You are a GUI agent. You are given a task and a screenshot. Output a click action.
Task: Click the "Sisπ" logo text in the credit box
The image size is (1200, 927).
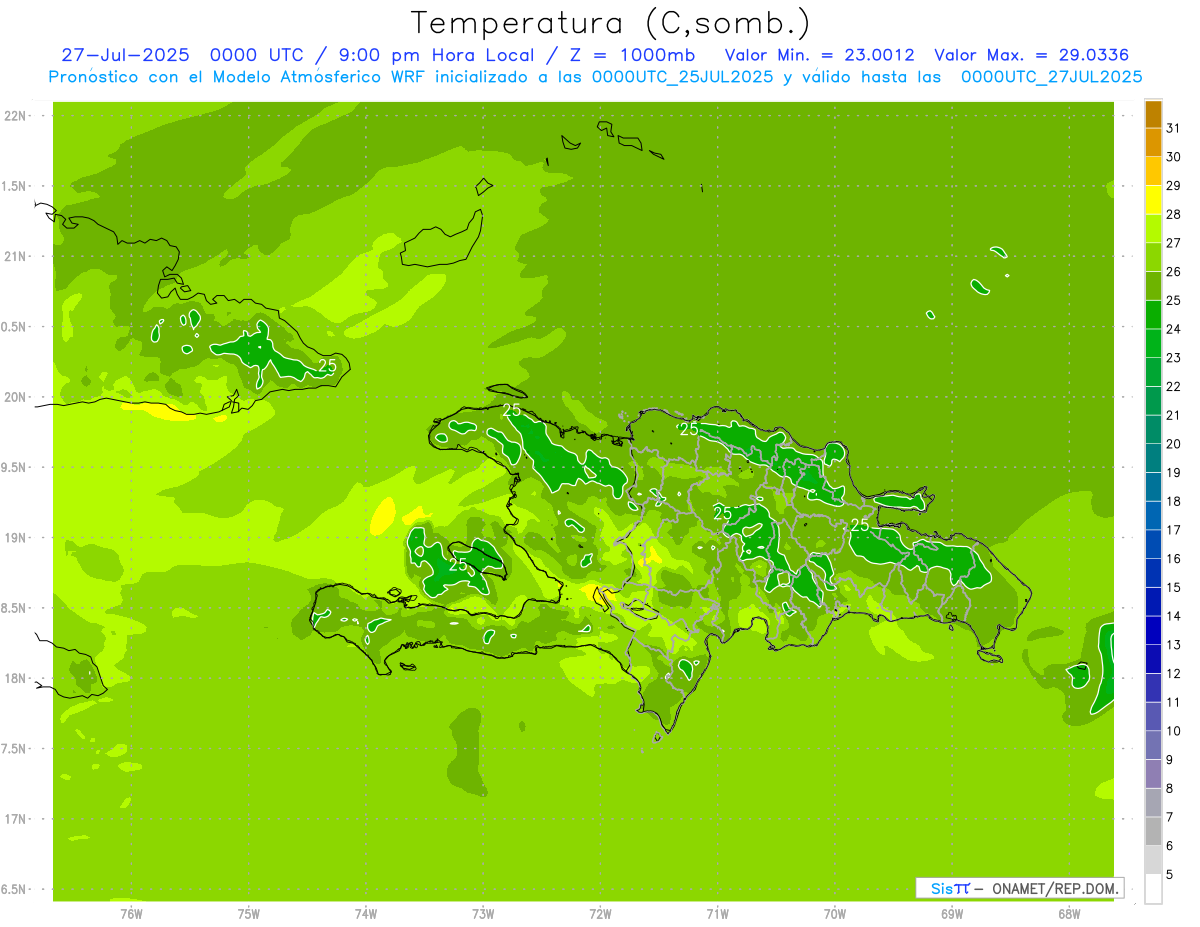[950, 888]
